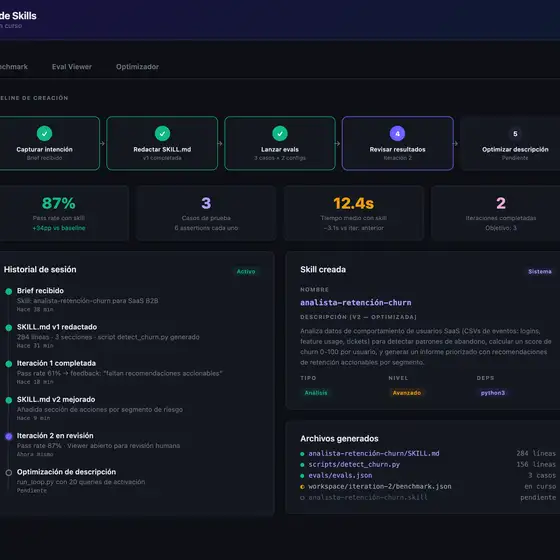The height and width of the screenshot is (560, 560).
Task: Click the +34pp vs baseline text
Action: [x=59, y=228]
